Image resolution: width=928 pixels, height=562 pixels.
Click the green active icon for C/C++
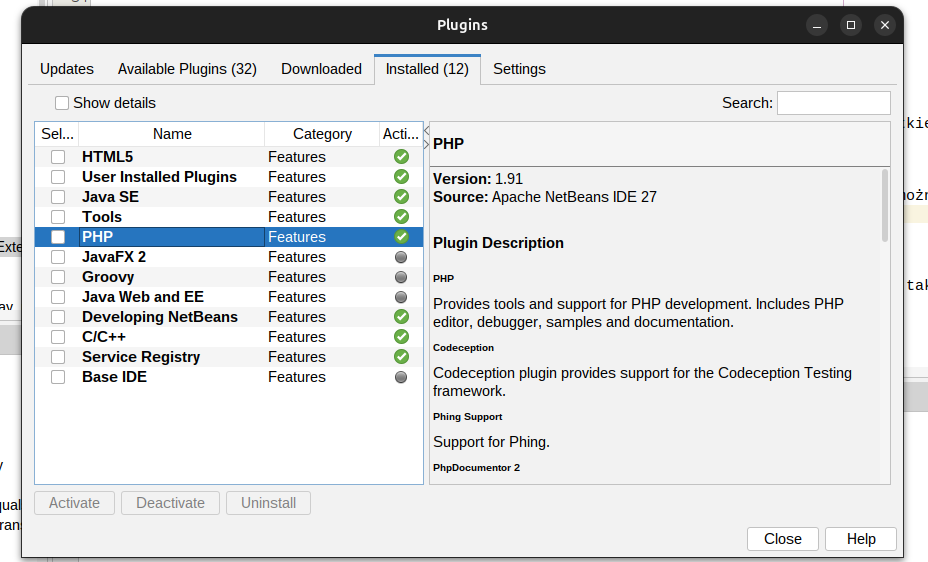(401, 337)
